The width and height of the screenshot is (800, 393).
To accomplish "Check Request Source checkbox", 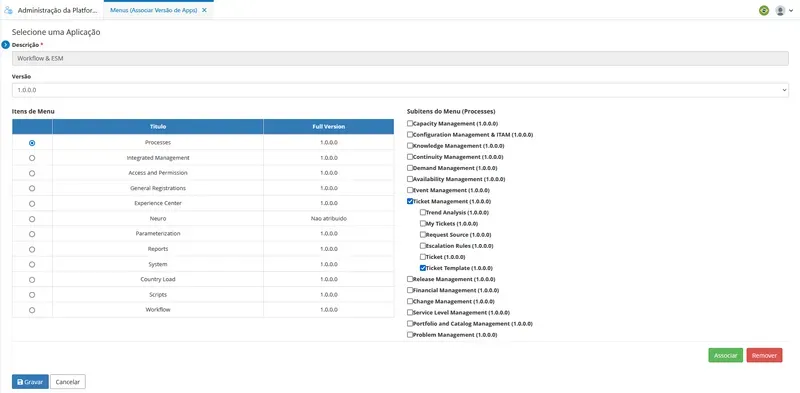I will click(422, 235).
